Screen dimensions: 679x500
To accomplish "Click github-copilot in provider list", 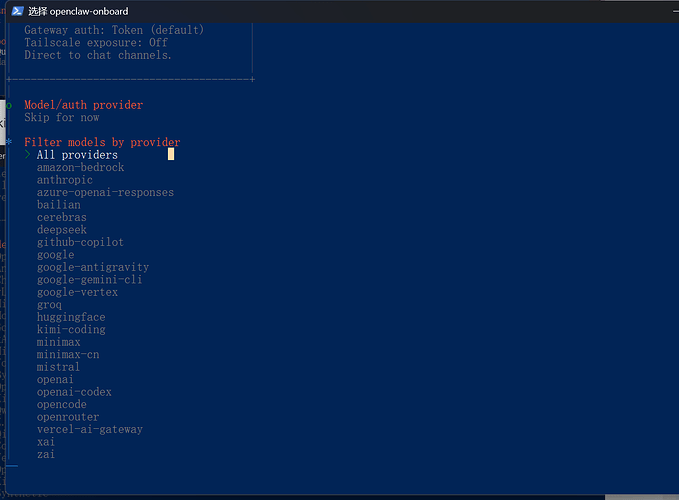I will coord(80,242).
